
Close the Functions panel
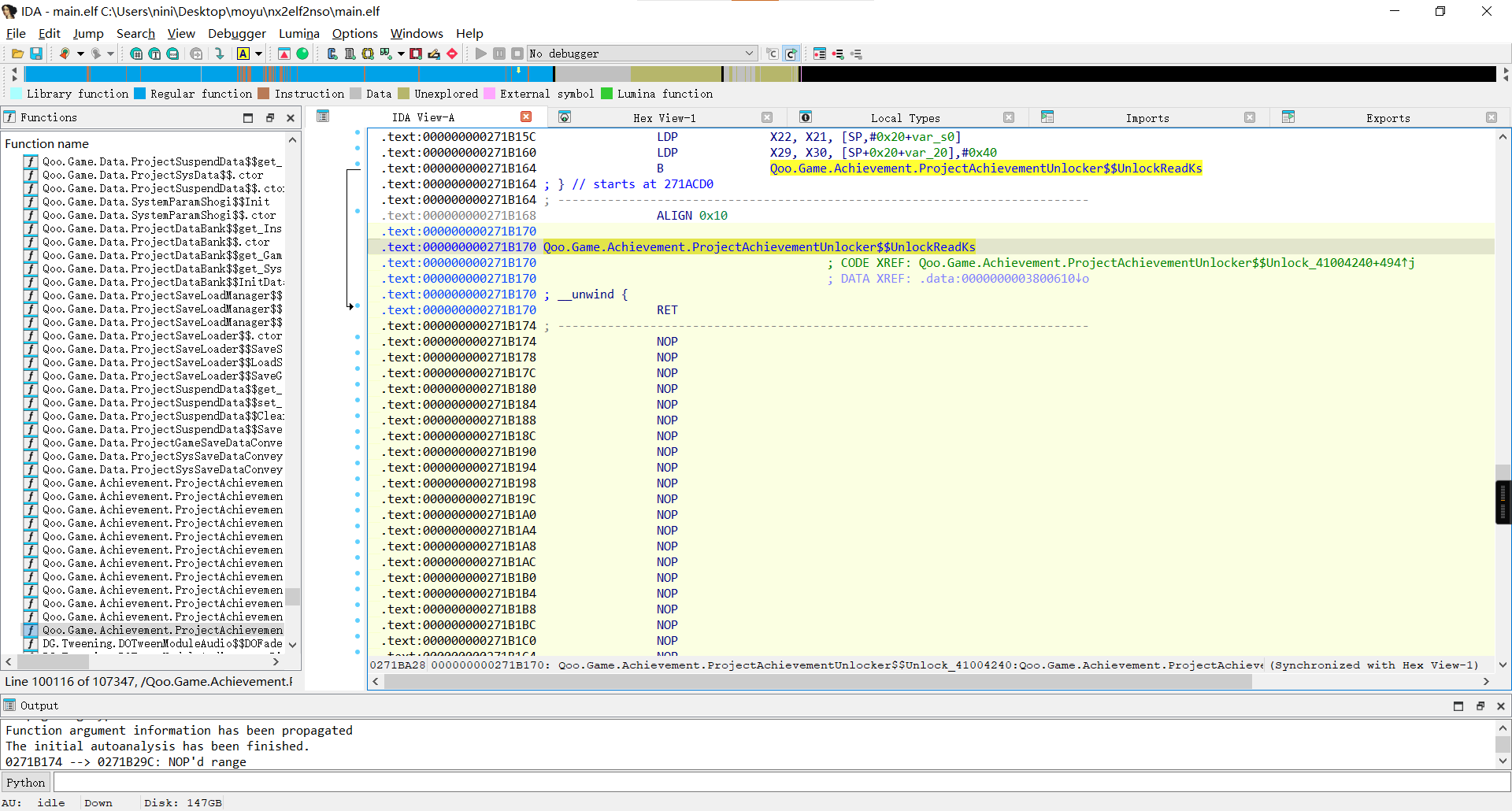click(x=291, y=118)
